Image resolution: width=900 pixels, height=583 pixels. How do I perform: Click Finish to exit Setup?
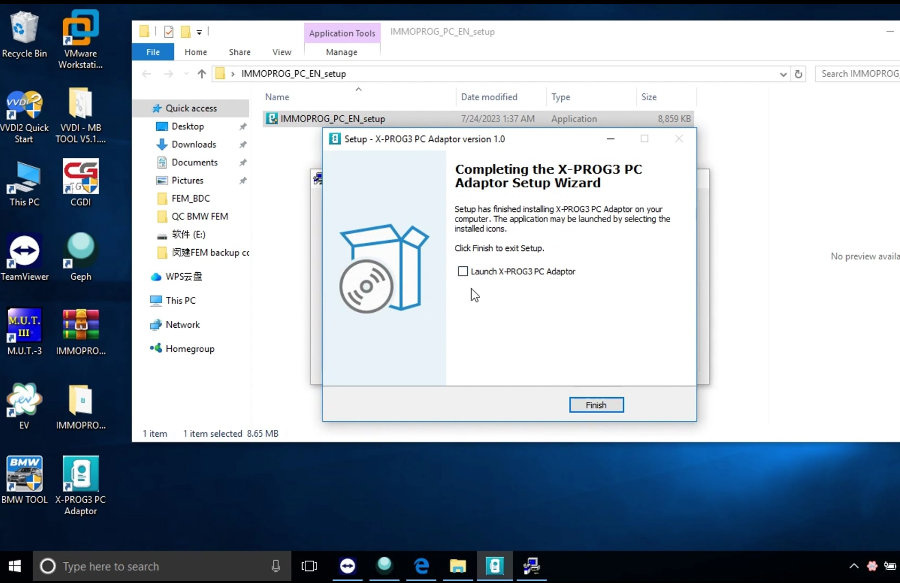coord(596,404)
